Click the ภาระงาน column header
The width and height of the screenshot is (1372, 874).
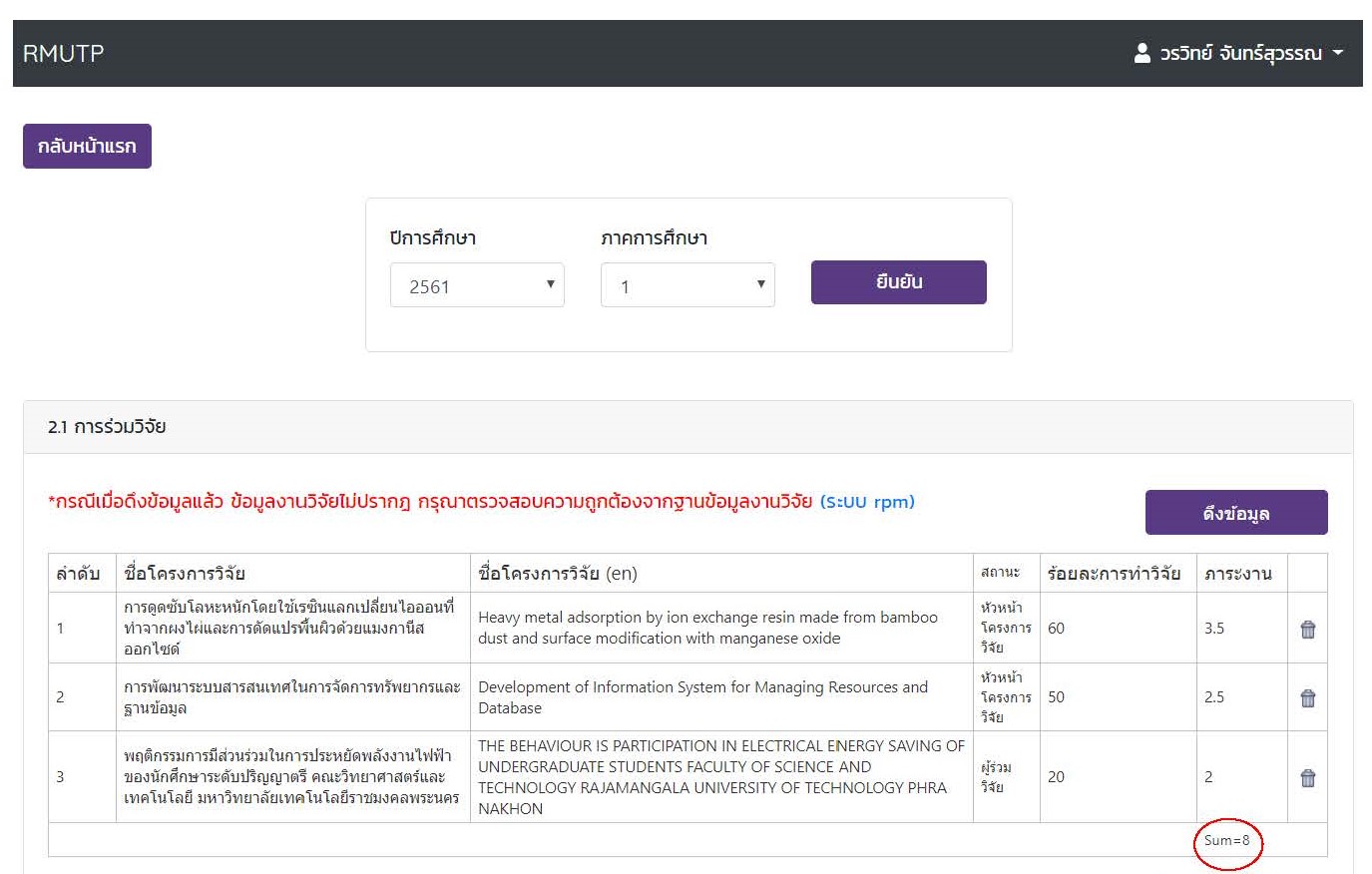1237,574
